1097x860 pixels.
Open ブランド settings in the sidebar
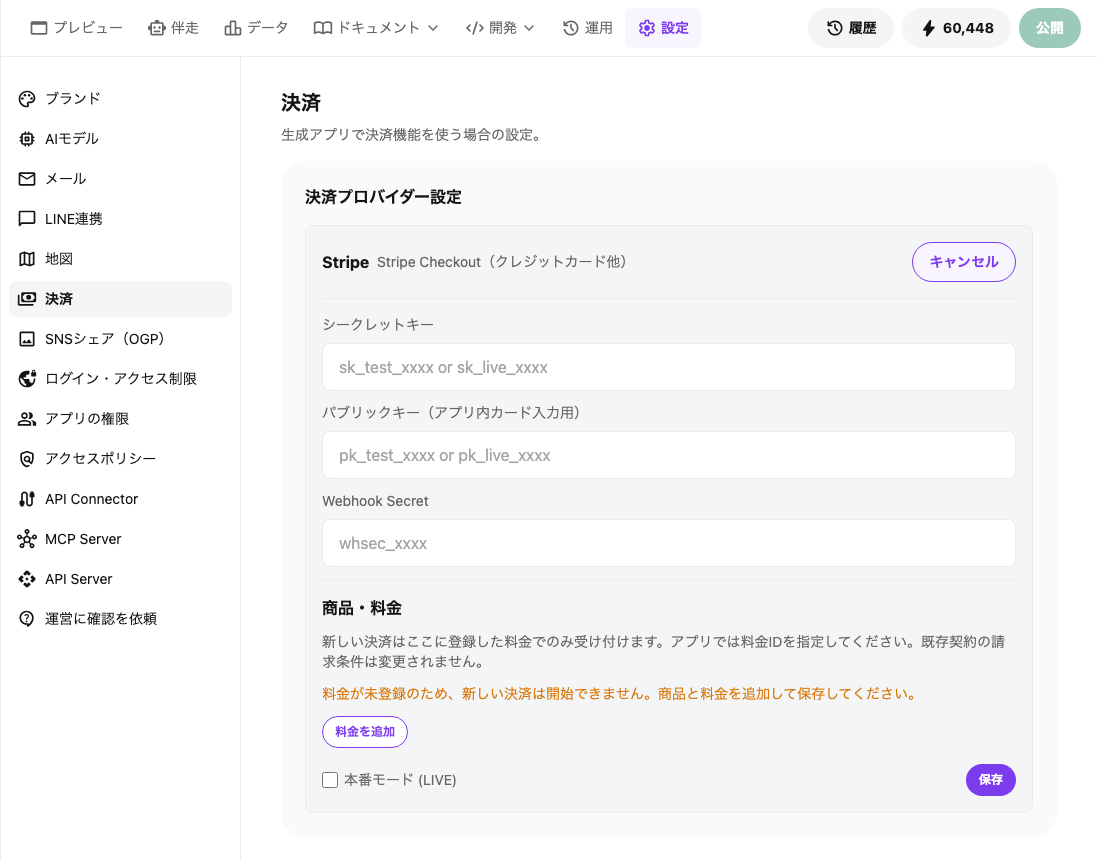tap(120, 99)
